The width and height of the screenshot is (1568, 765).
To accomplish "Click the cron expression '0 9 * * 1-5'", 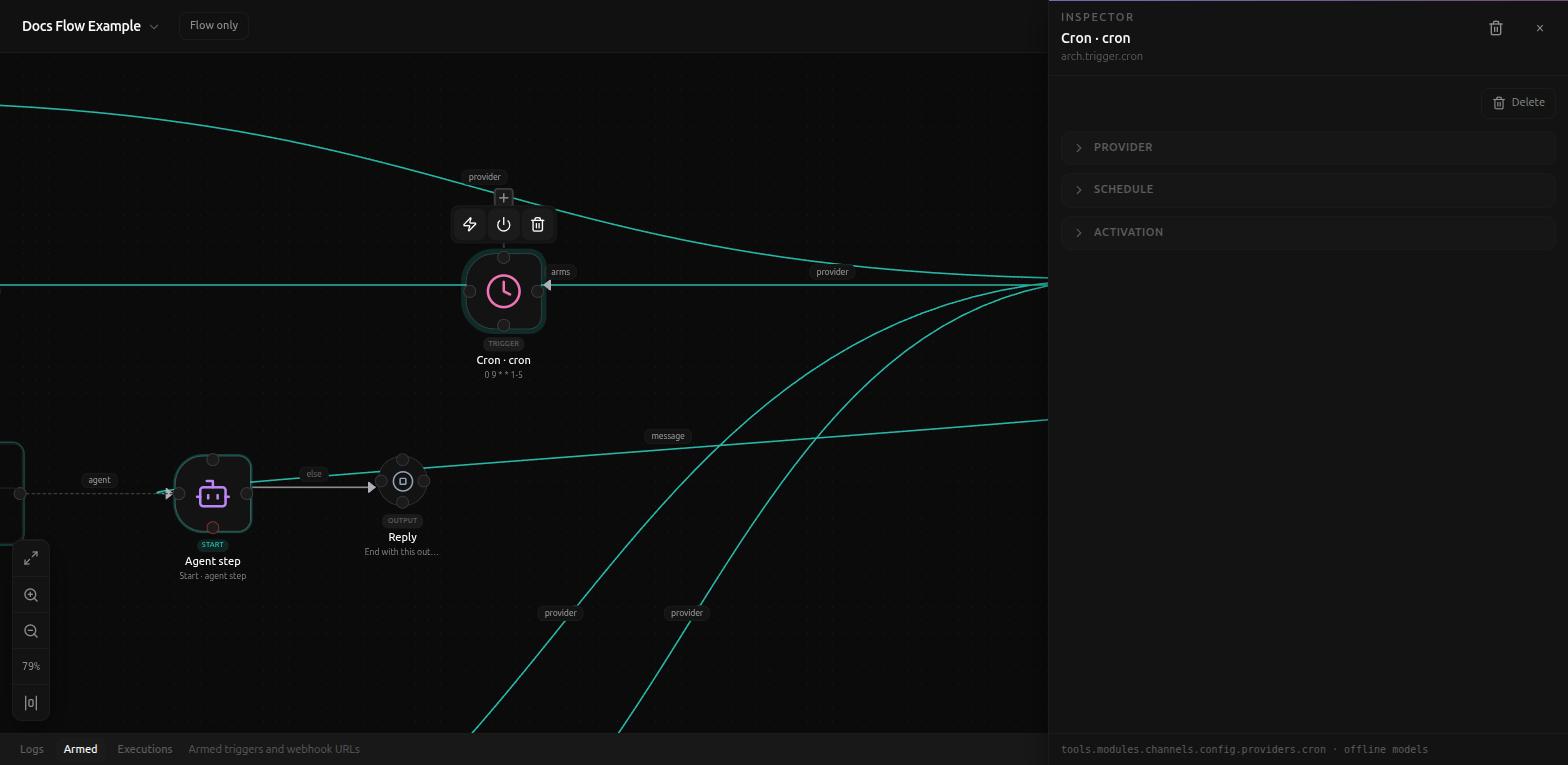I will point(504,375).
